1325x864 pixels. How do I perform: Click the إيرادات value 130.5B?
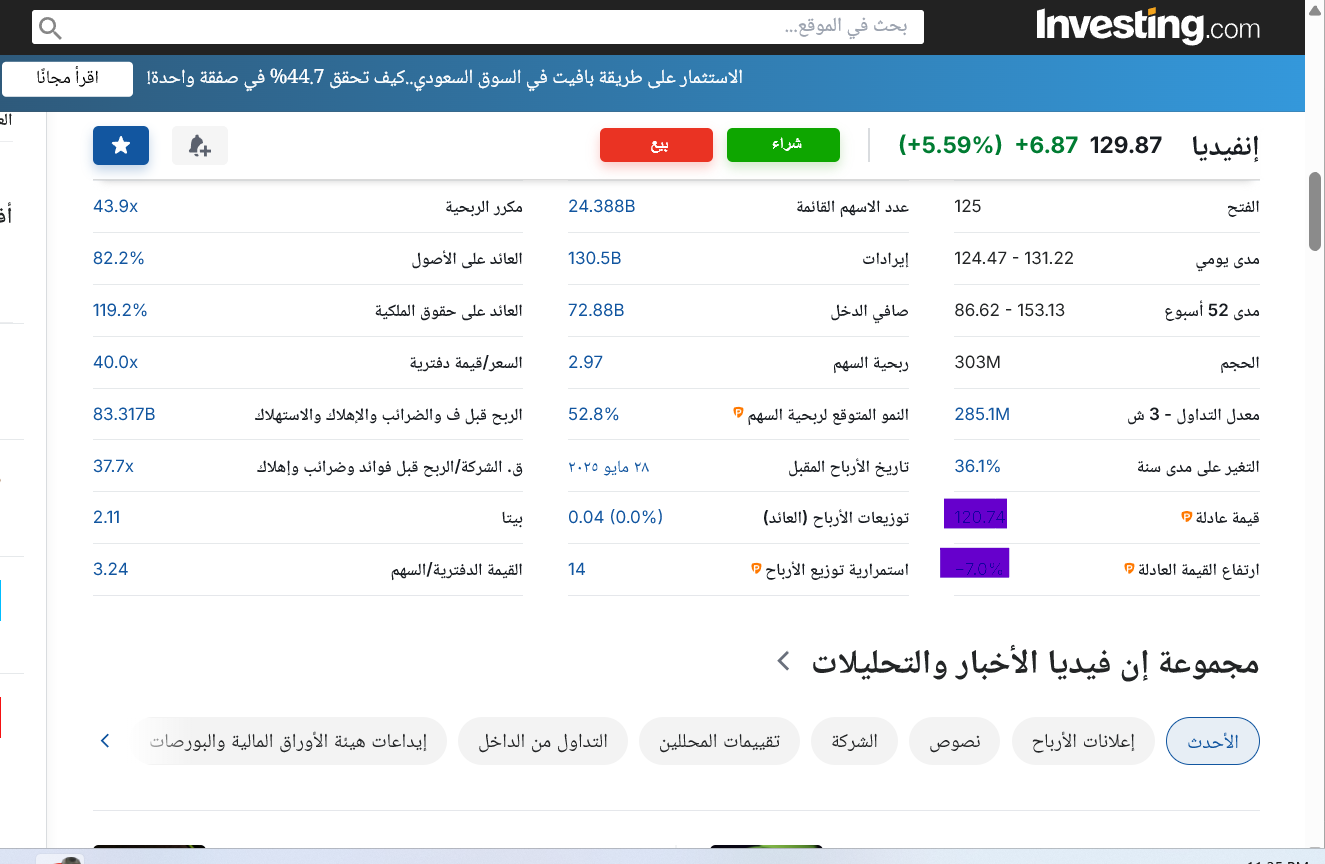click(595, 258)
